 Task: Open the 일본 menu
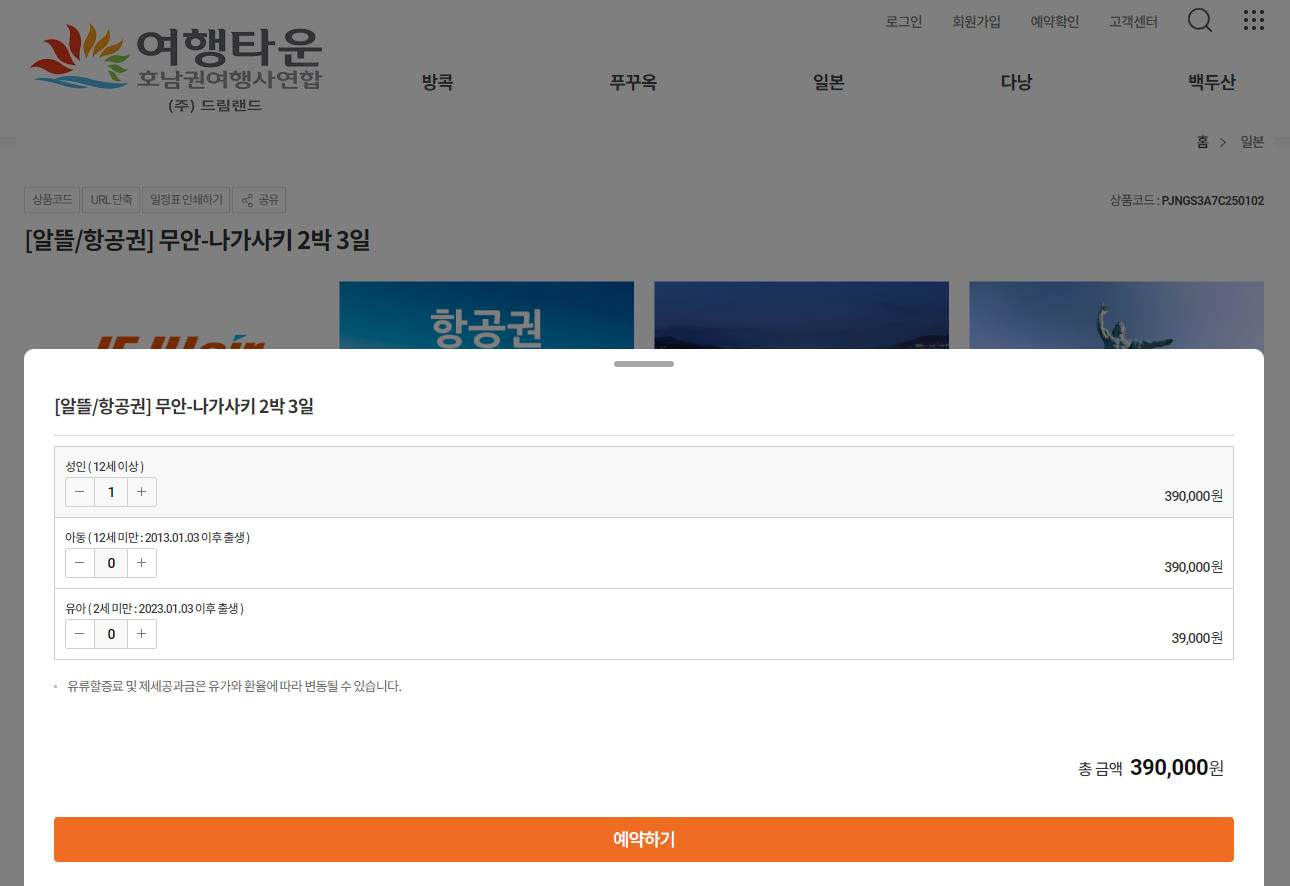[828, 83]
